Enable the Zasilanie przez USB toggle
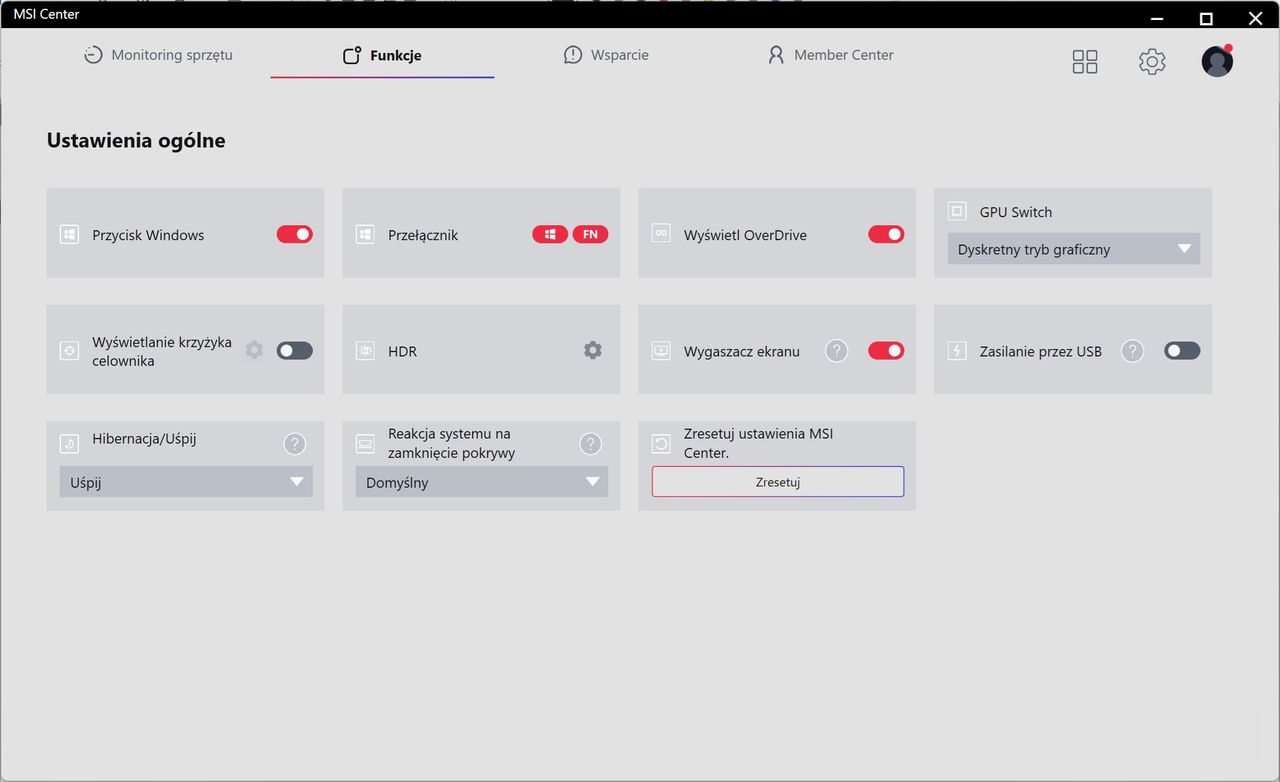1280x782 pixels. click(1182, 351)
